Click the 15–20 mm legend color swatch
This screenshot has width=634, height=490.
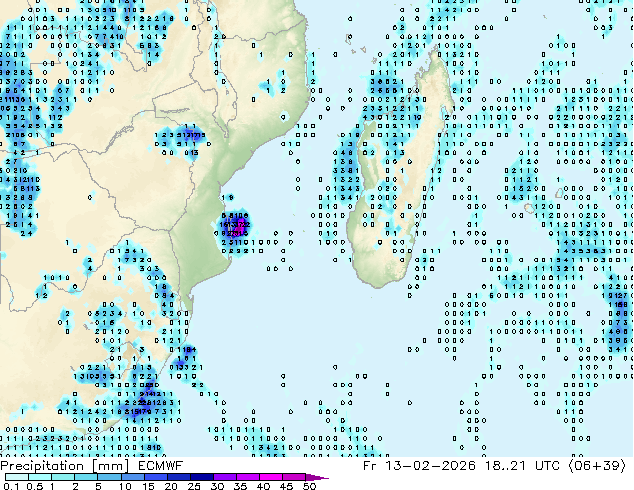click(x=156, y=477)
